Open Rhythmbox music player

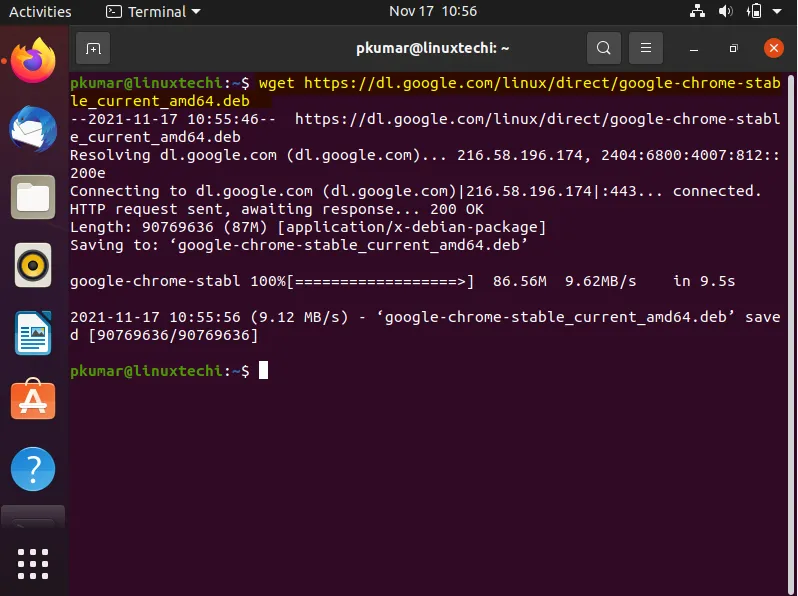tap(33, 265)
